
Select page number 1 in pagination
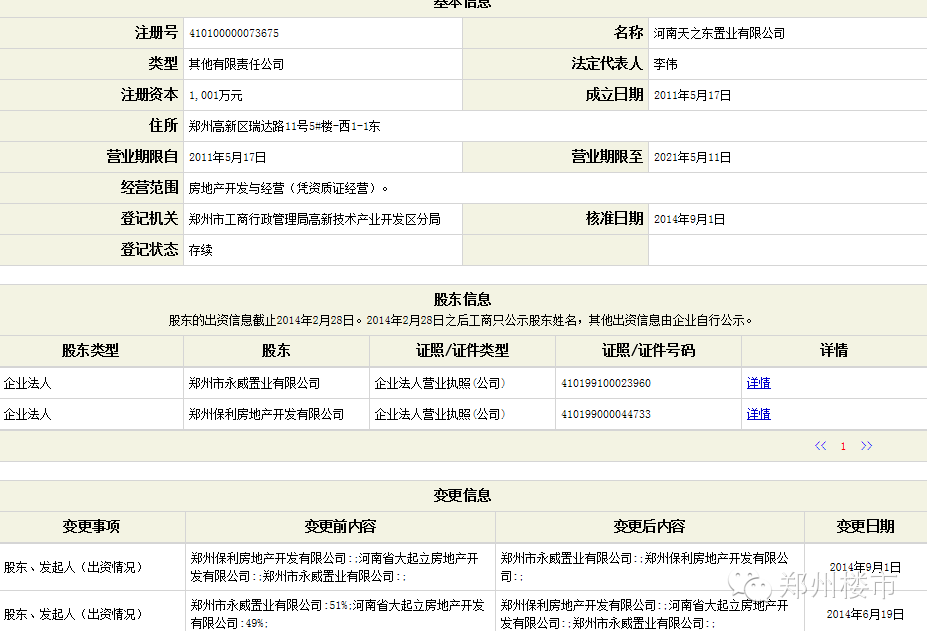pos(843,446)
